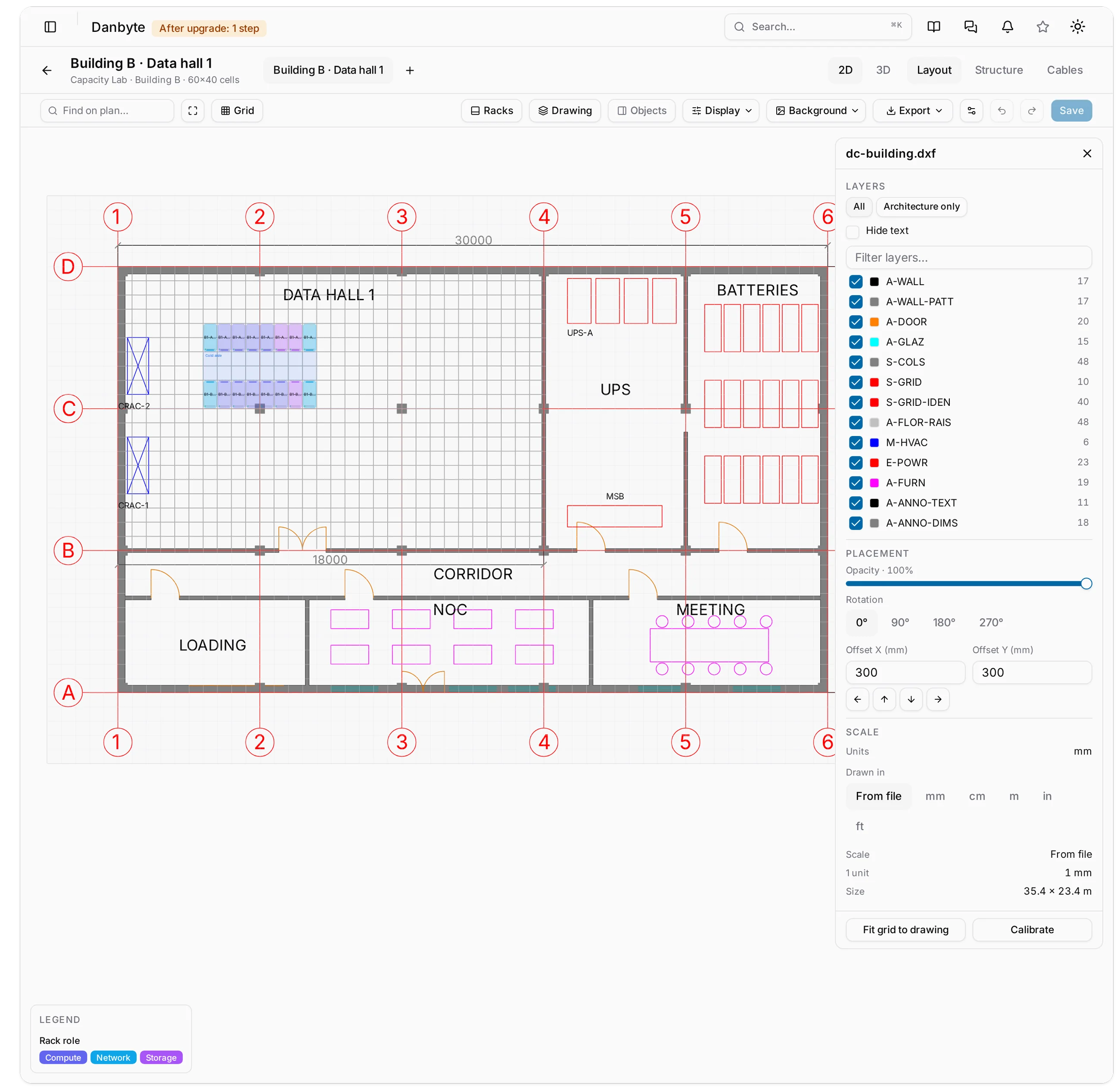Open the chat messages icon
Image resolution: width=1120 pixels, height=1090 pixels.
coord(970,27)
